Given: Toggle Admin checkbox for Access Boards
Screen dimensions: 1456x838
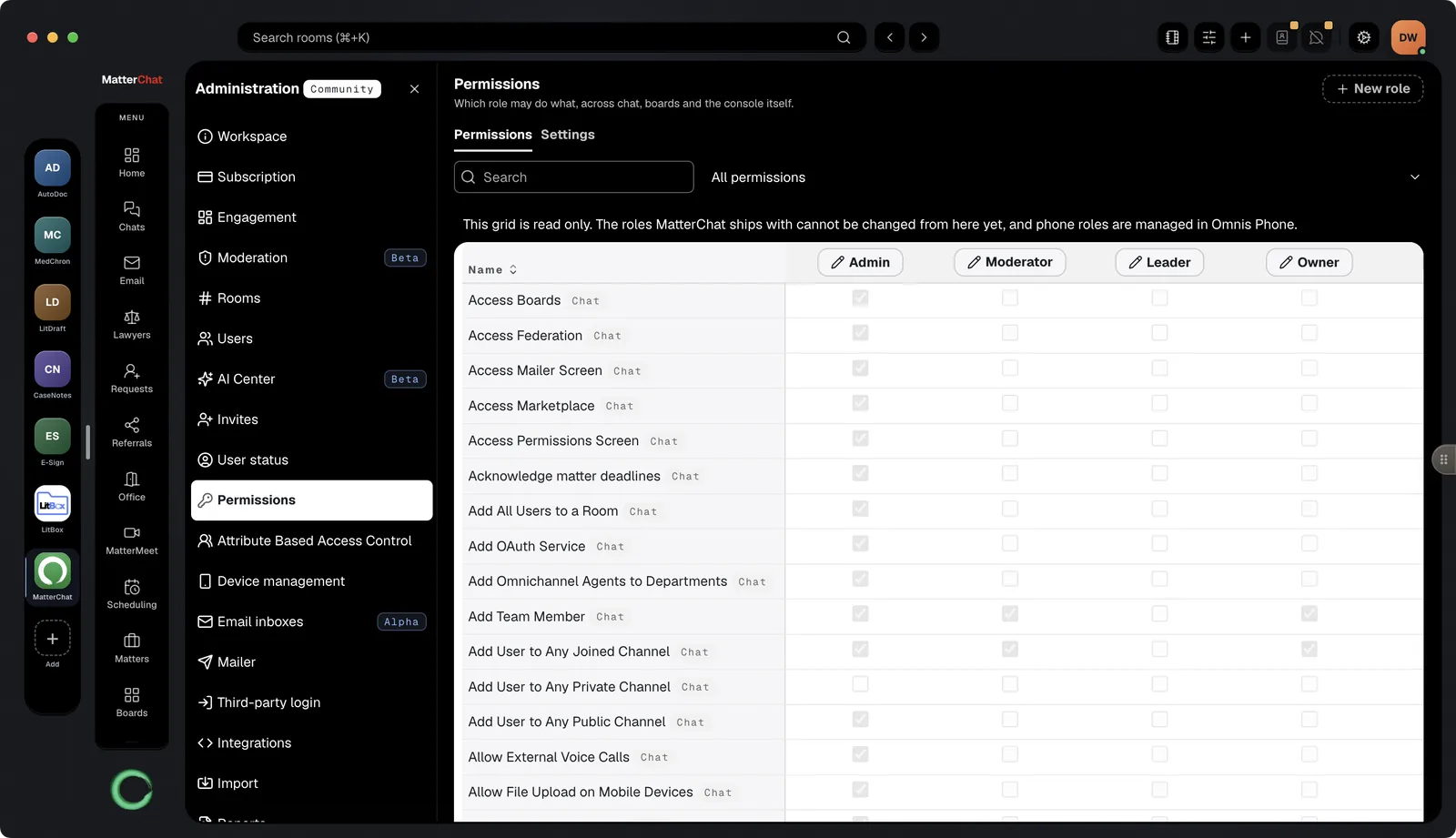Looking at the screenshot, I should click(x=860, y=298).
